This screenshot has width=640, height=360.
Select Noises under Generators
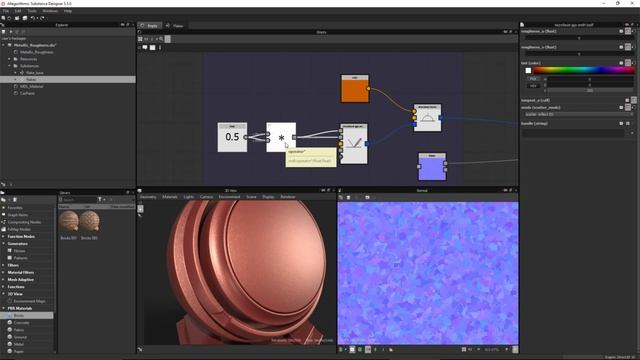click(19, 251)
